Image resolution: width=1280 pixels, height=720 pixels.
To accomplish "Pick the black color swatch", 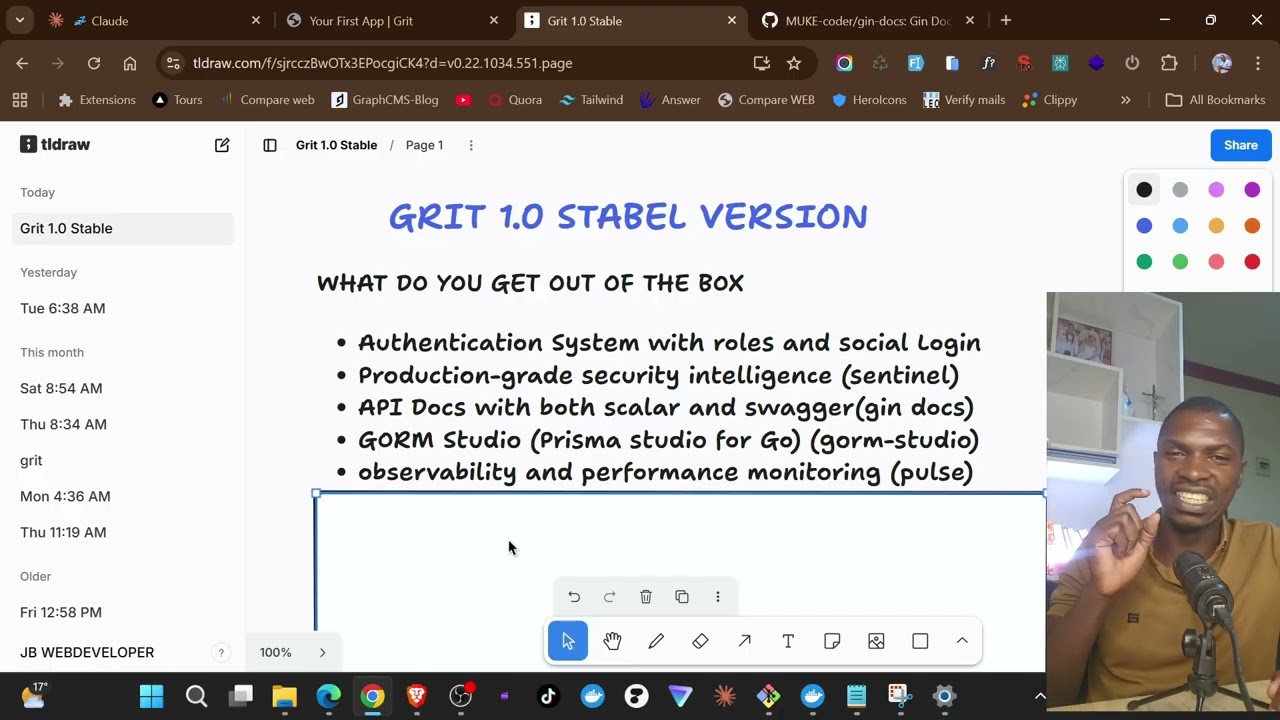I will [1144, 190].
